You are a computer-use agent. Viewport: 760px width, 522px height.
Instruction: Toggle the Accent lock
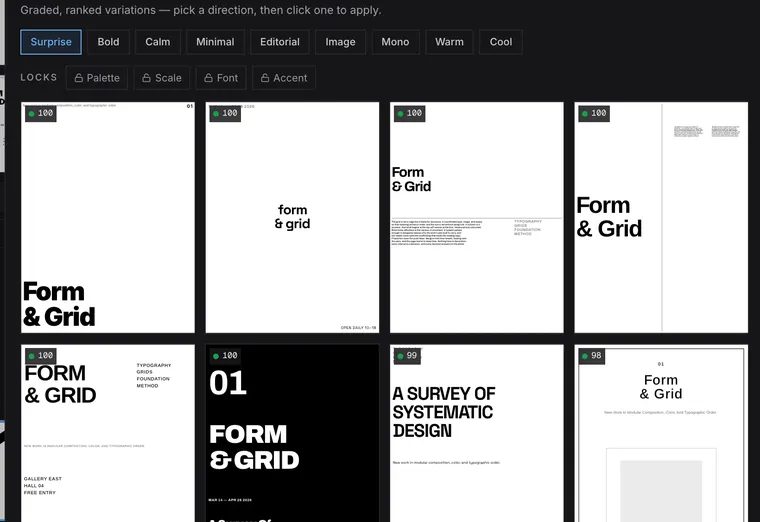click(284, 78)
